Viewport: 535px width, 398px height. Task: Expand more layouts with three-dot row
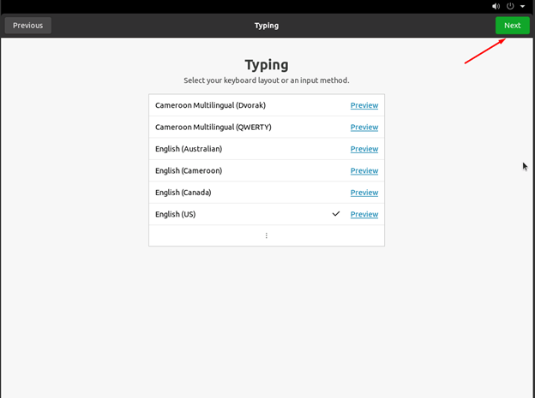[266, 236]
